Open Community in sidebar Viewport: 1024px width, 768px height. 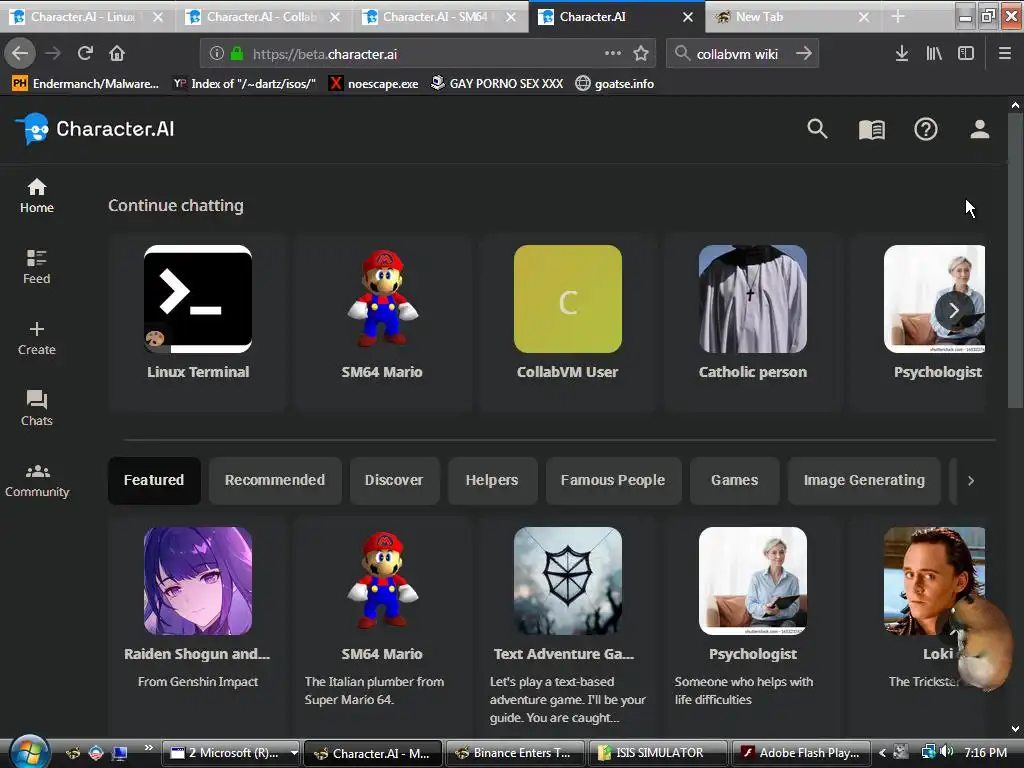coord(37,479)
